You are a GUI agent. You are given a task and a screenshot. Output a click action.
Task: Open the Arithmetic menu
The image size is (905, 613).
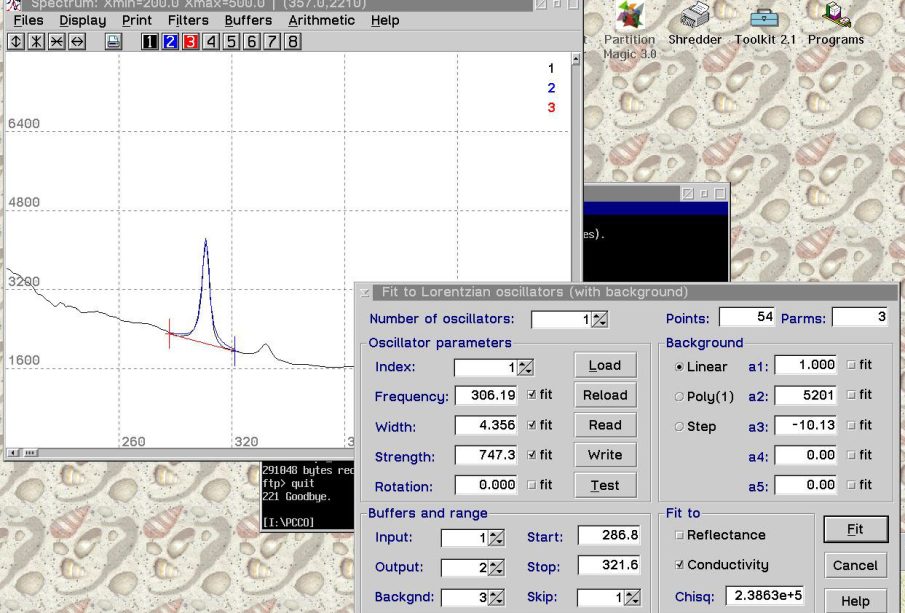(x=321, y=20)
